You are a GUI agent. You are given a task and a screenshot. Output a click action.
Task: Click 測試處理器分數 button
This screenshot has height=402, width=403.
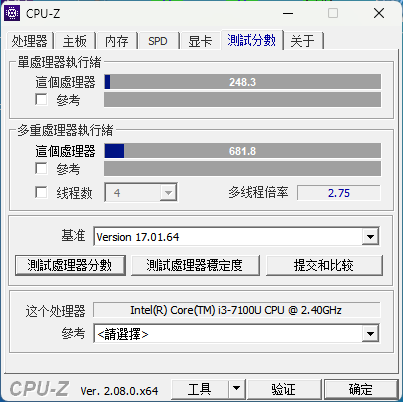click(x=70, y=265)
